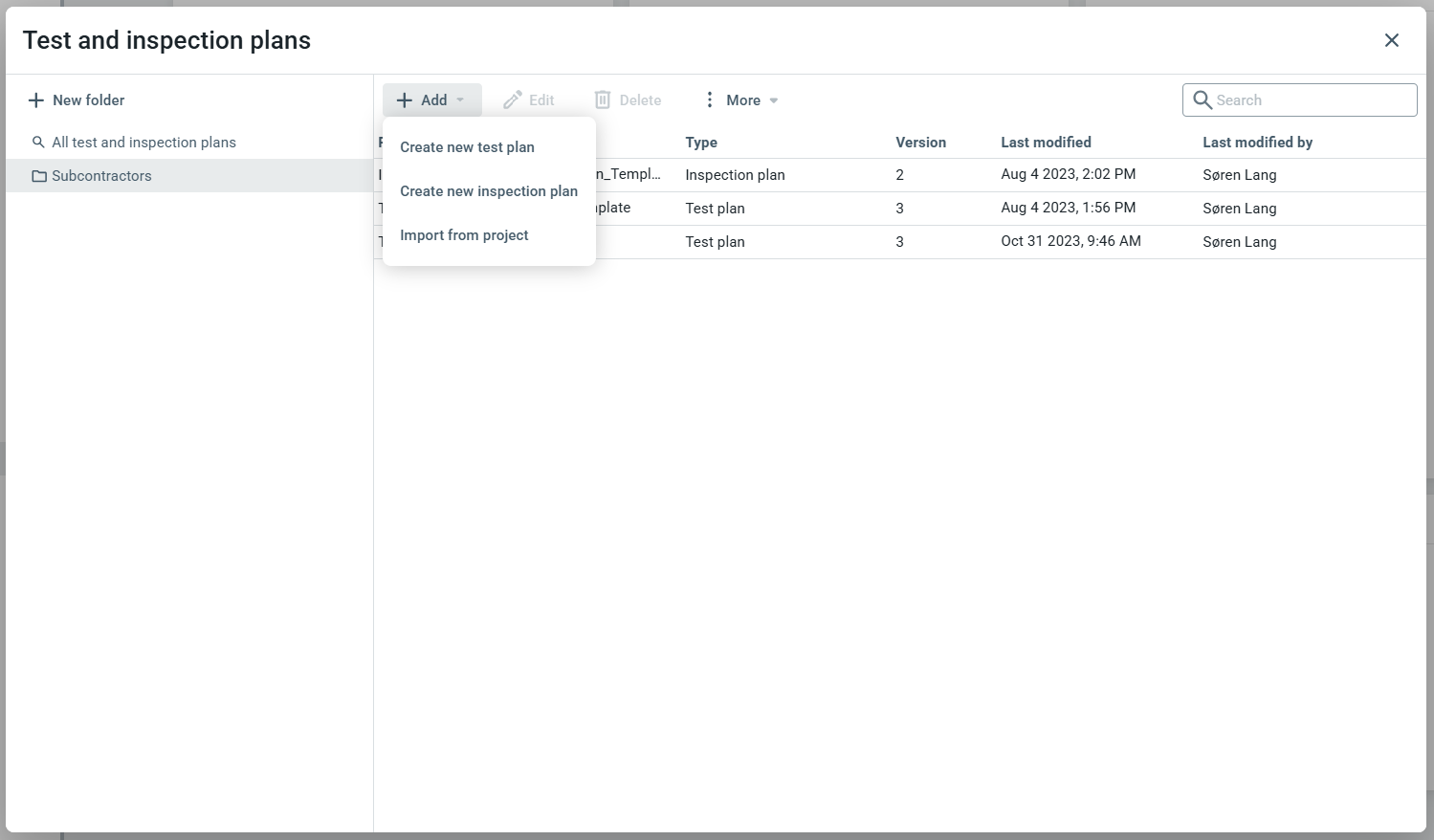1434x840 pixels.
Task: Click the pencil Edit icon
Action: pyautogui.click(x=513, y=100)
